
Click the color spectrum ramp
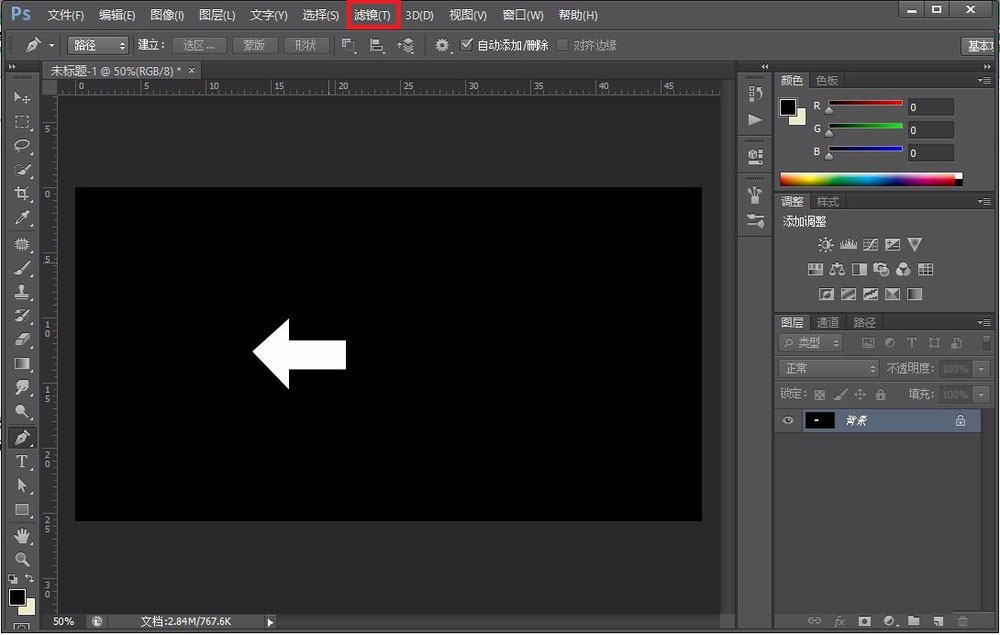(871, 179)
